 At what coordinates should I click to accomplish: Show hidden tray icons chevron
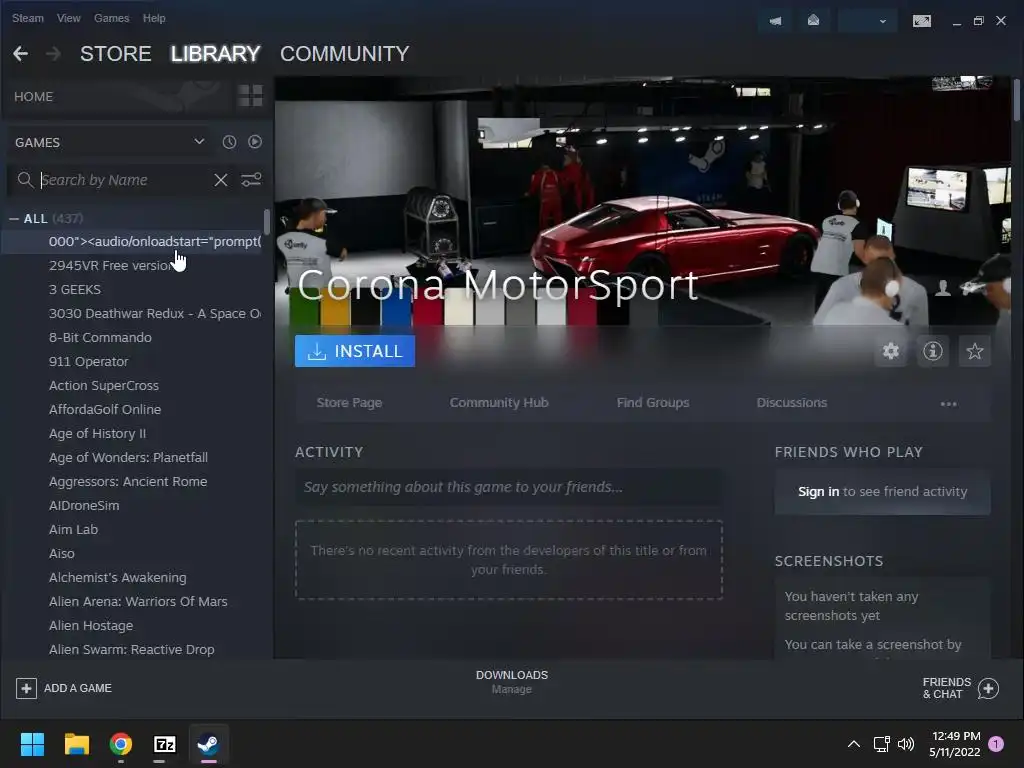[x=854, y=744]
